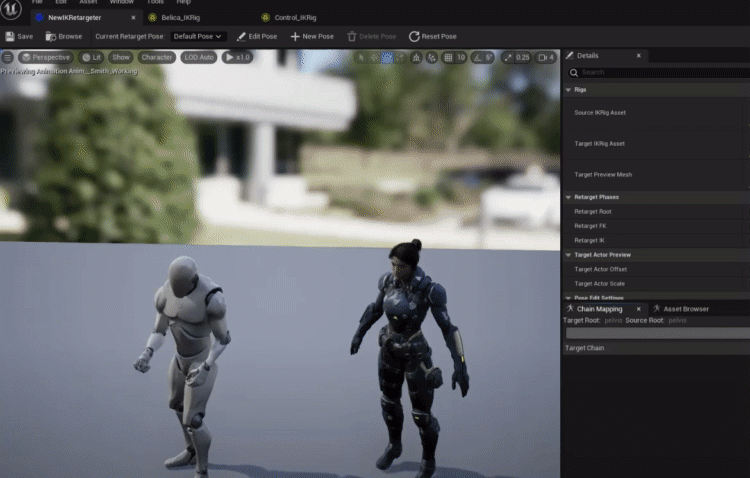The width and height of the screenshot is (750, 478).
Task: Toggle world/local coordinate system icon
Action: [416, 57]
